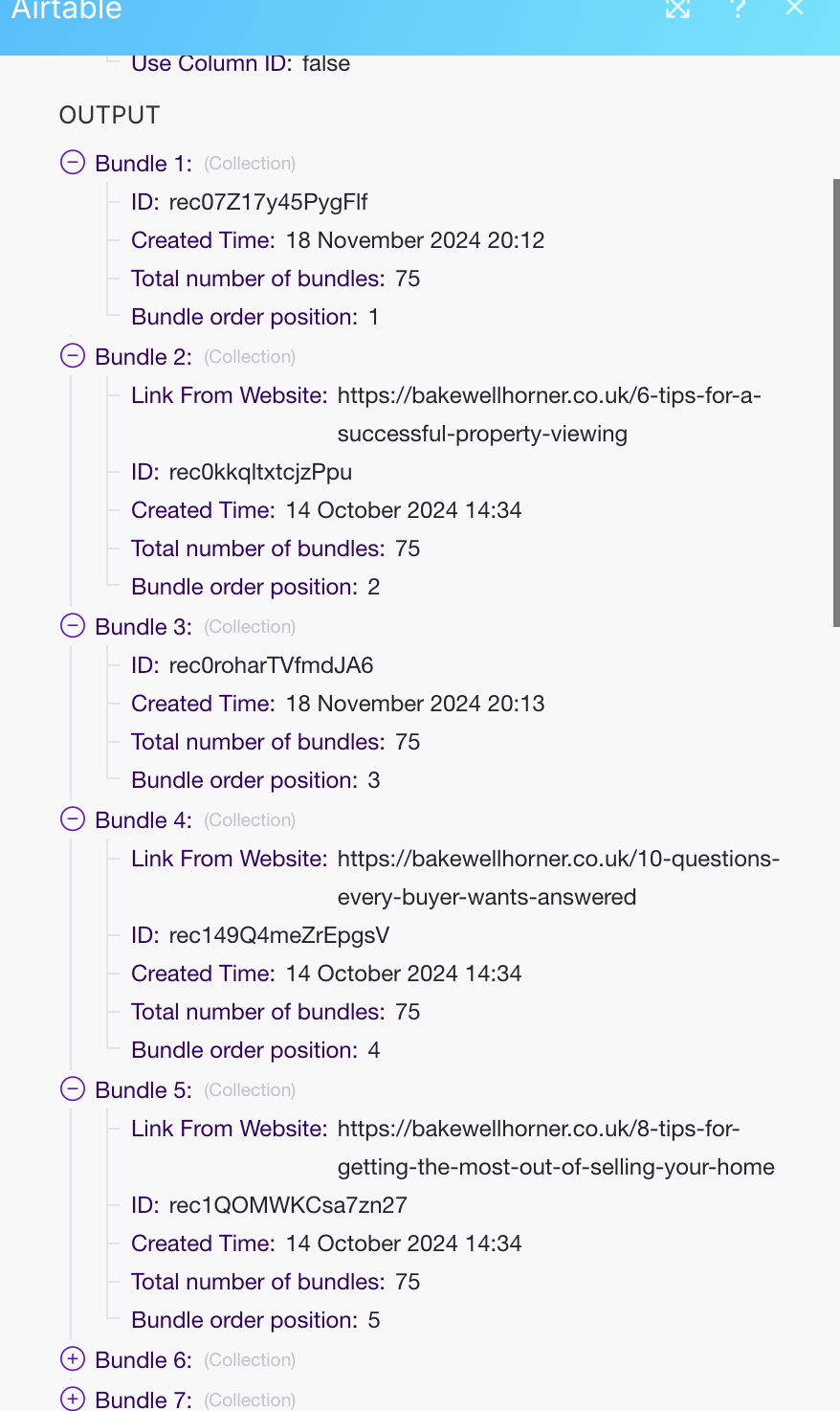The height and width of the screenshot is (1411, 840).
Task: Collapse the Bundle 5 tree node
Action: tap(73, 1089)
